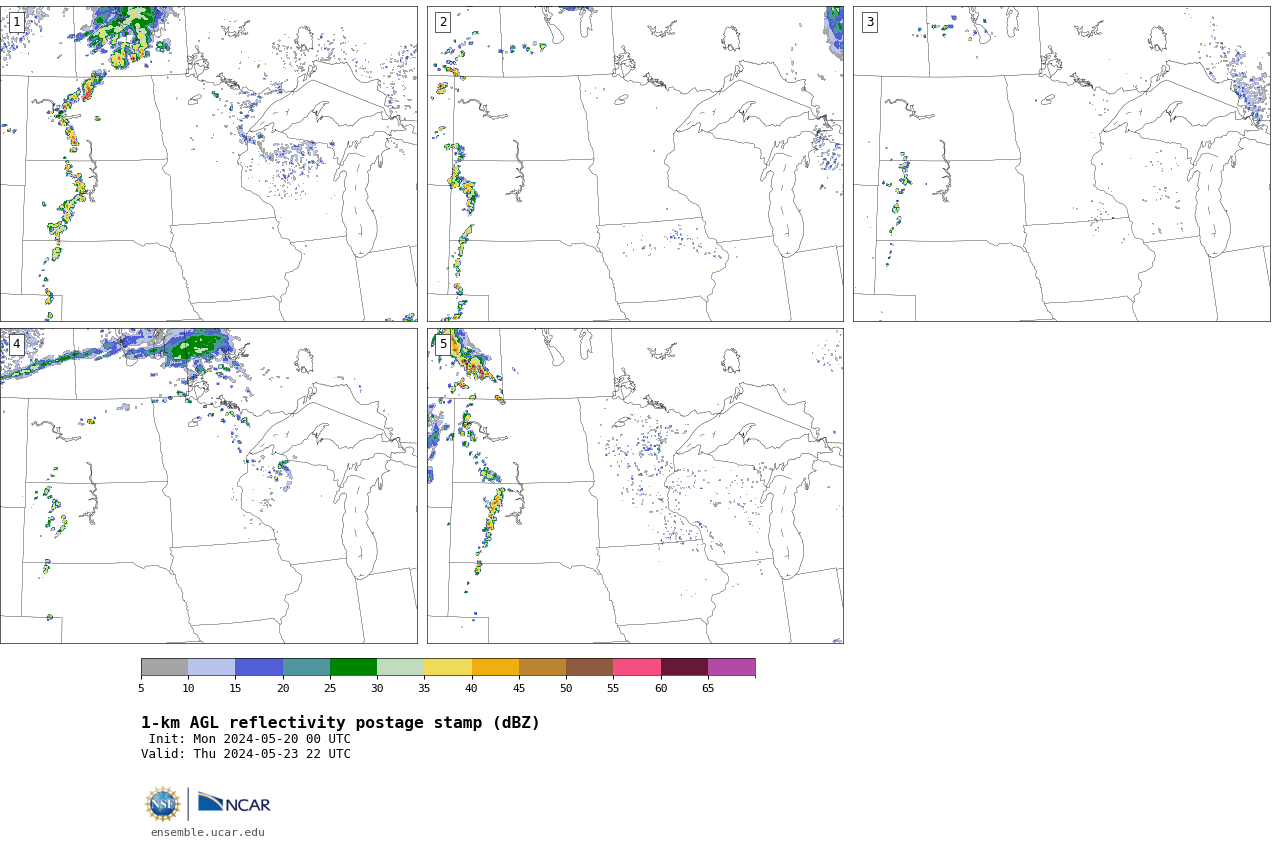Click the NSF logo icon
The height and width of the screenshot is (844, 1280).
163,804
